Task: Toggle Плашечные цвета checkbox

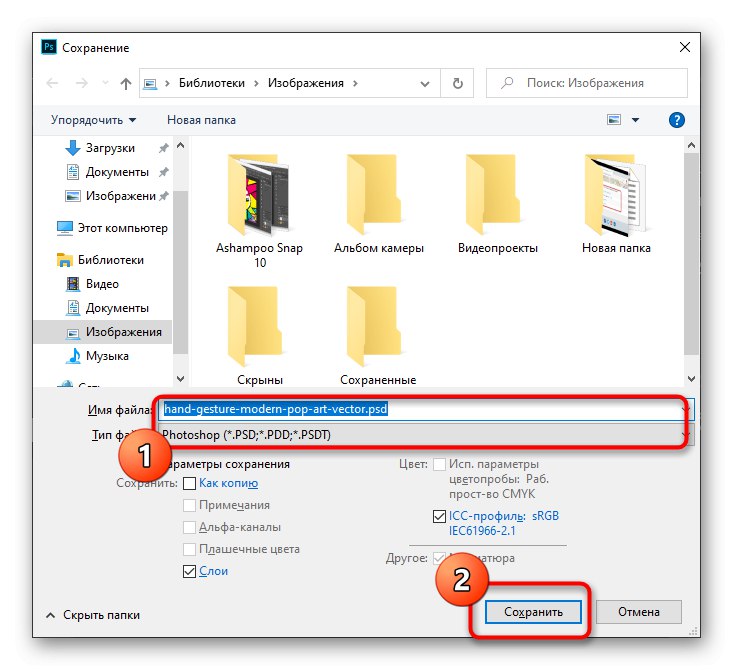Action: pyautogui.click(x=189, y=549)
